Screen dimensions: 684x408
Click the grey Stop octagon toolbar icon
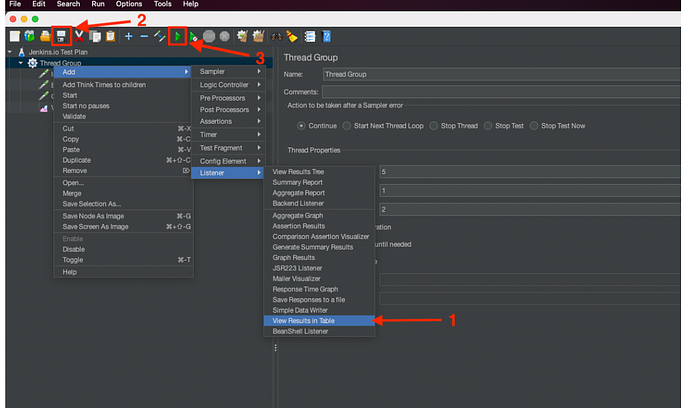[209, 36]
